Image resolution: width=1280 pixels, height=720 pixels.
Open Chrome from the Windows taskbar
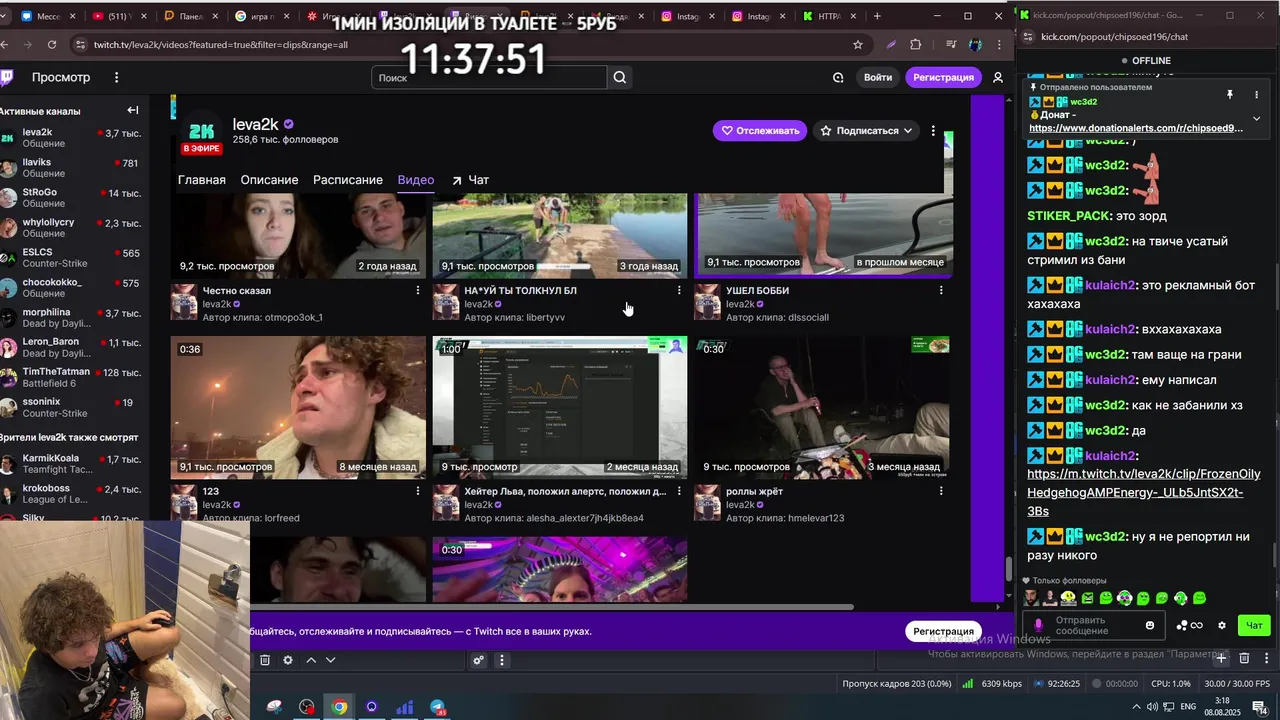click(339, 707)
